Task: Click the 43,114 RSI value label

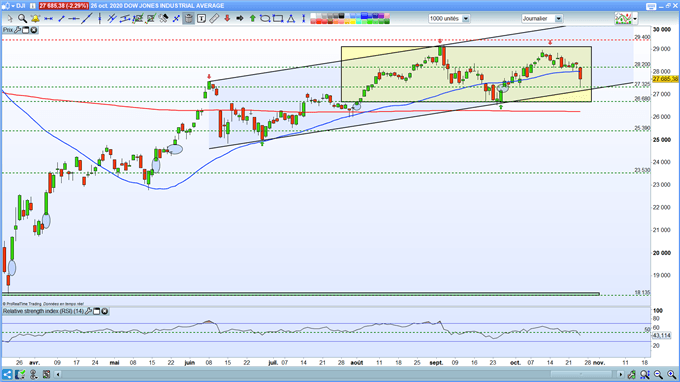Action: pyautogui.click(x=661, y=336)
